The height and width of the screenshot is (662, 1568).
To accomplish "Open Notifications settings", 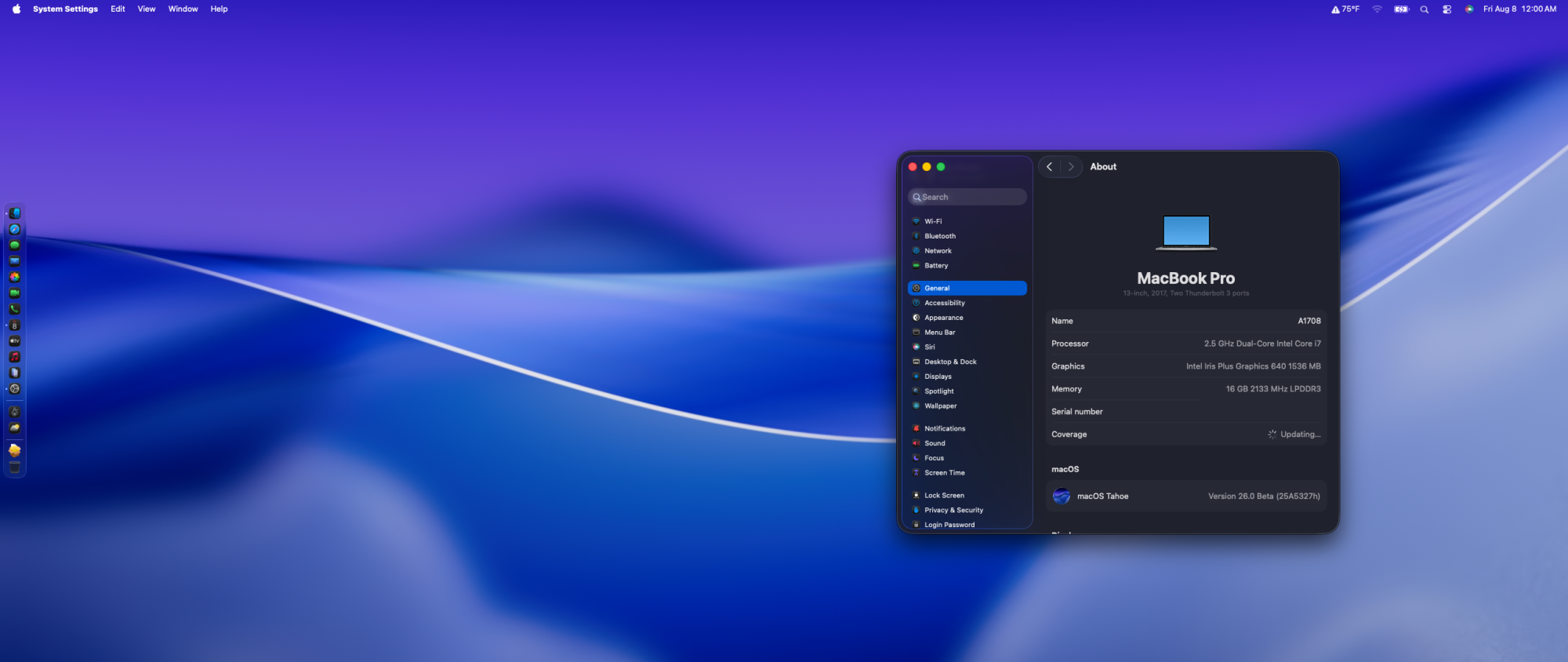I will coord(967,428).
